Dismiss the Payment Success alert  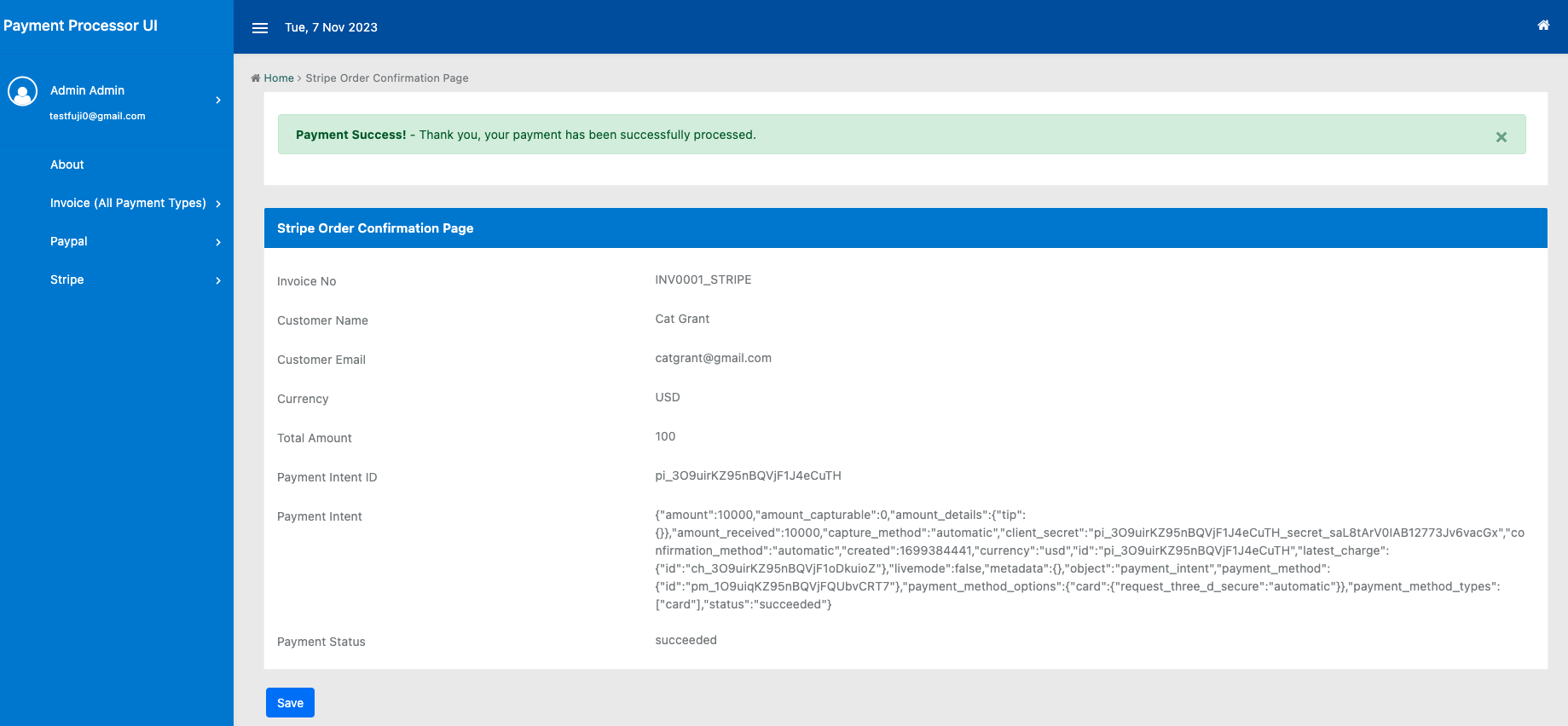(1501, 136)
